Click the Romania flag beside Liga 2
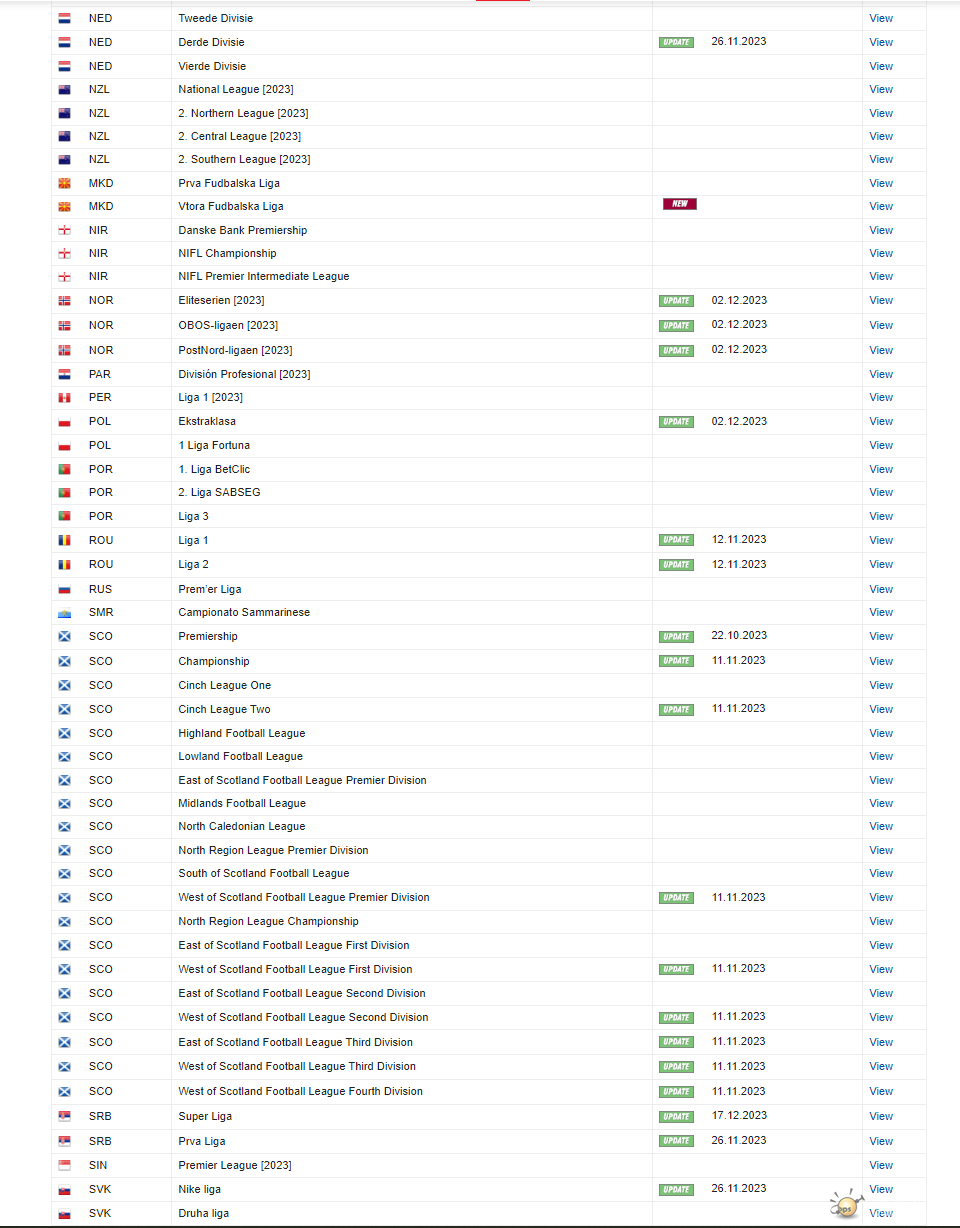This screenshot has height=1228, width=960. pos(64,565)
